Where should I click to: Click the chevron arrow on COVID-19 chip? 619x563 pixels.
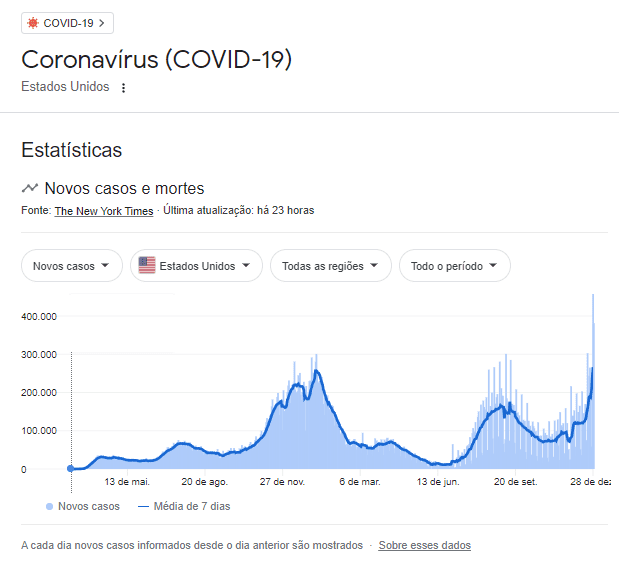click(x=102, y=22)
